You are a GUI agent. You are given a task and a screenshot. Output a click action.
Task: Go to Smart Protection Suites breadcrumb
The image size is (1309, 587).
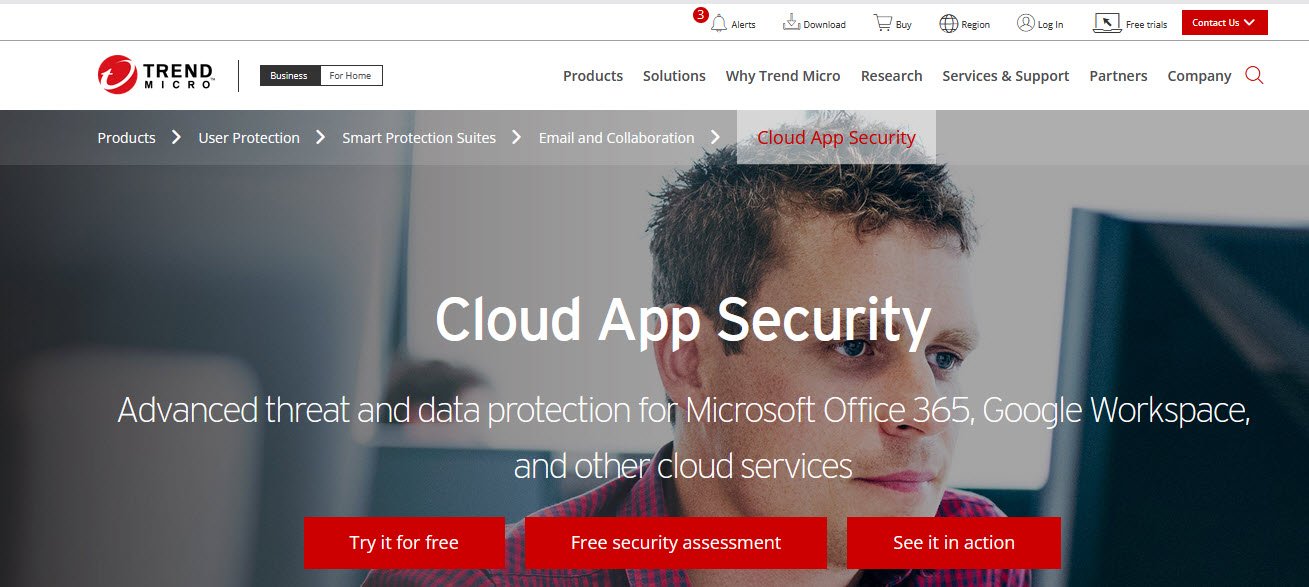(419, 138)
